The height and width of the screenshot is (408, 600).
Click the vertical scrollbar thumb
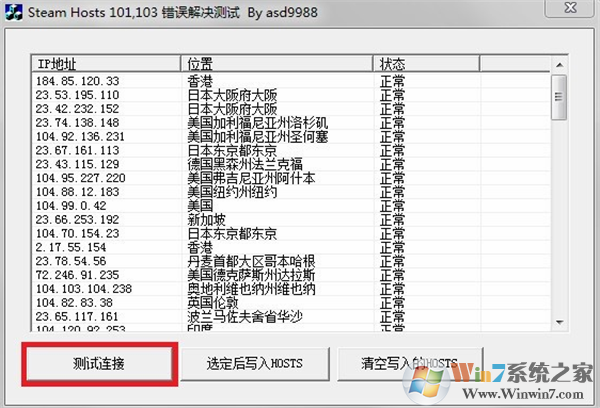coord(559,97)
